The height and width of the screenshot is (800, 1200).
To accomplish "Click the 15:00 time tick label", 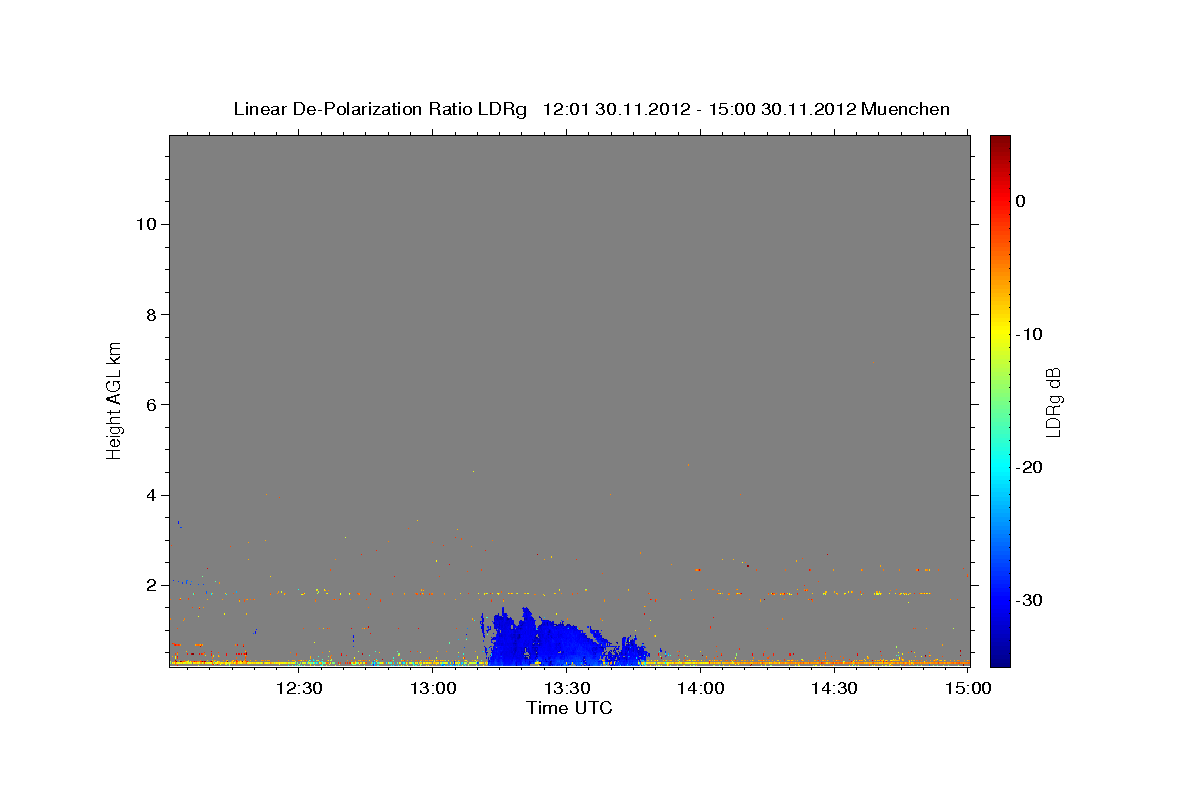I will pos(969,688).
